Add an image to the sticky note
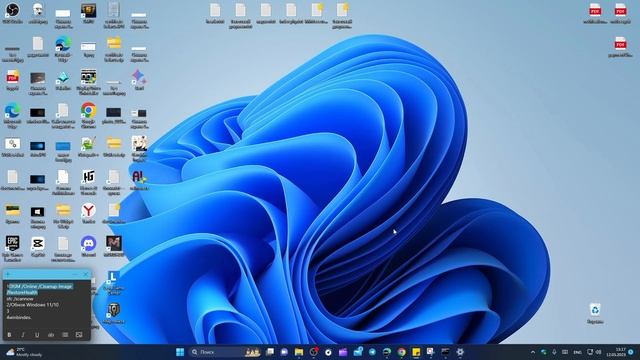Screen dimensions: 640x360 click(79, 335)
